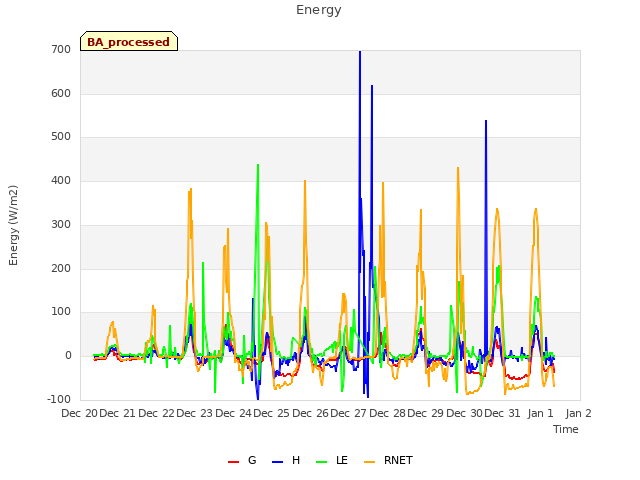Click the Dec 23 x-axis date label
640x480 pixels.
[x=195, y=413]
